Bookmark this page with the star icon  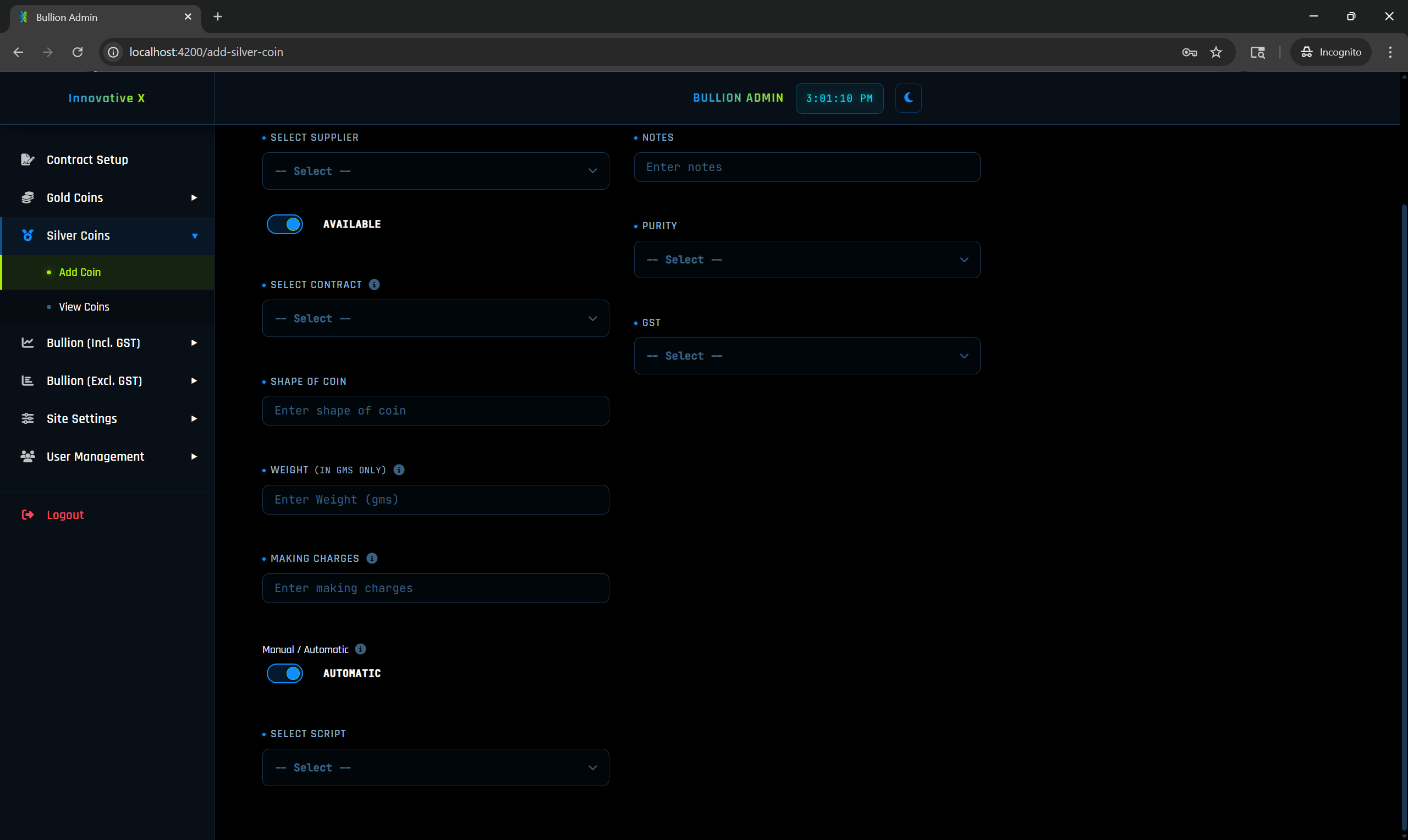[x=1216, y=52]
